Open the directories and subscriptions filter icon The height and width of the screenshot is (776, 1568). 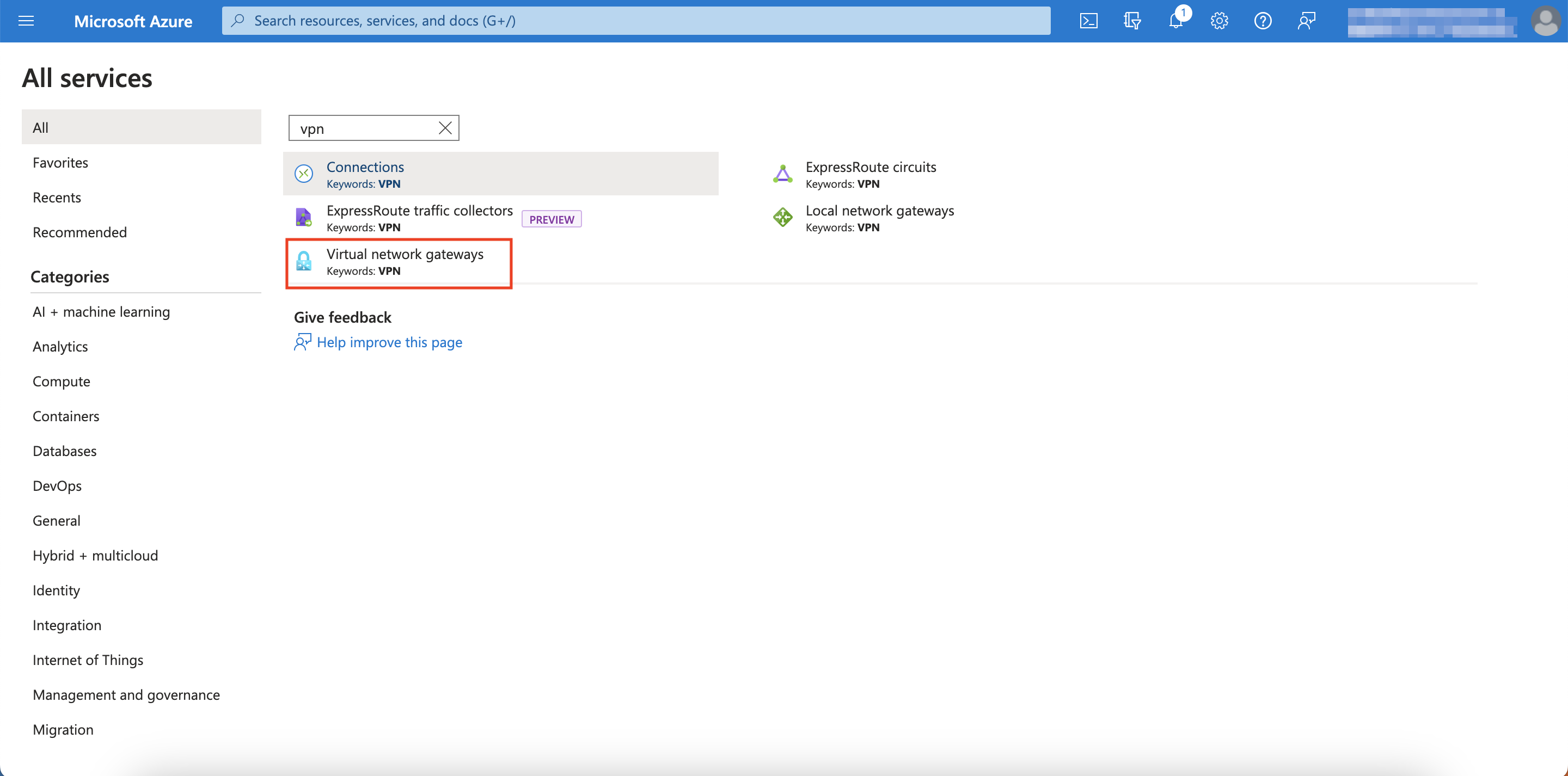pos(1132,20)
